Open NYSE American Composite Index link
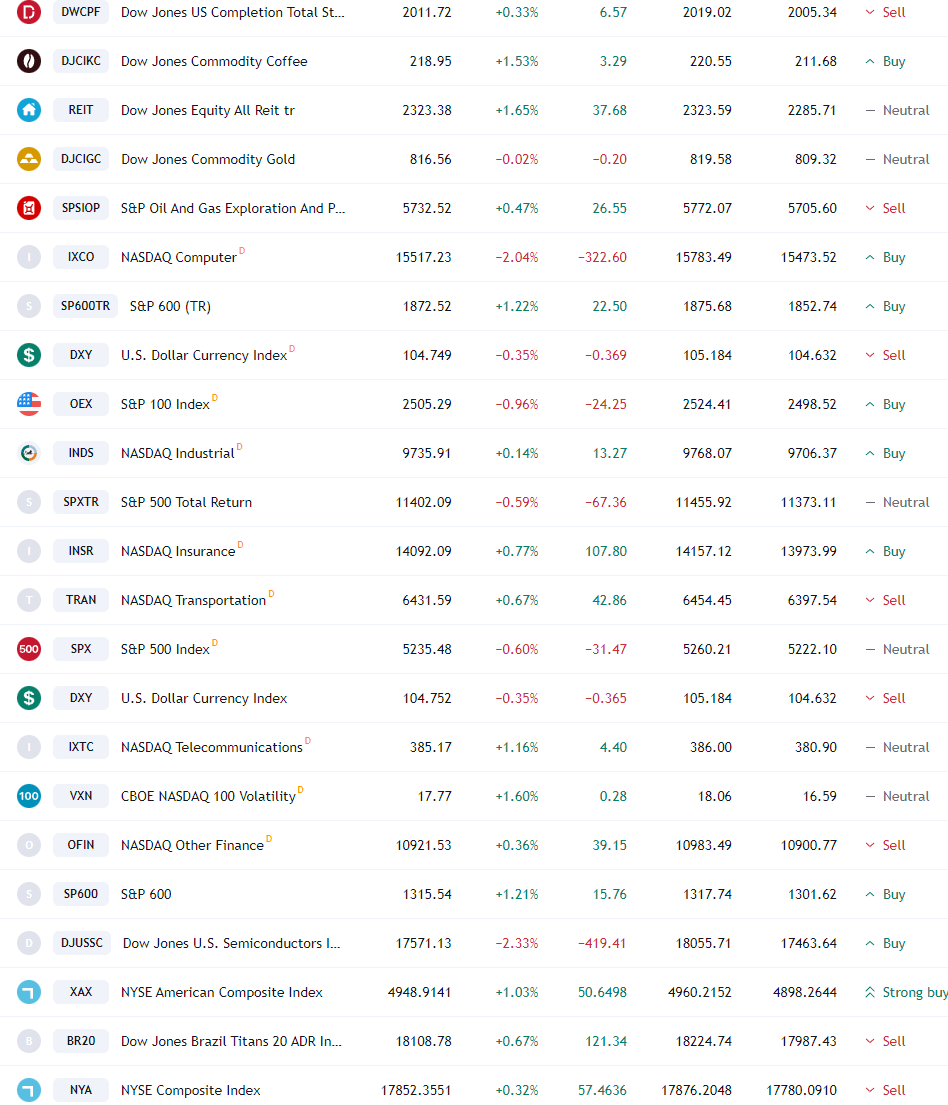The height and width of the screenshot is (1105, 948). (x=221, y=992)
